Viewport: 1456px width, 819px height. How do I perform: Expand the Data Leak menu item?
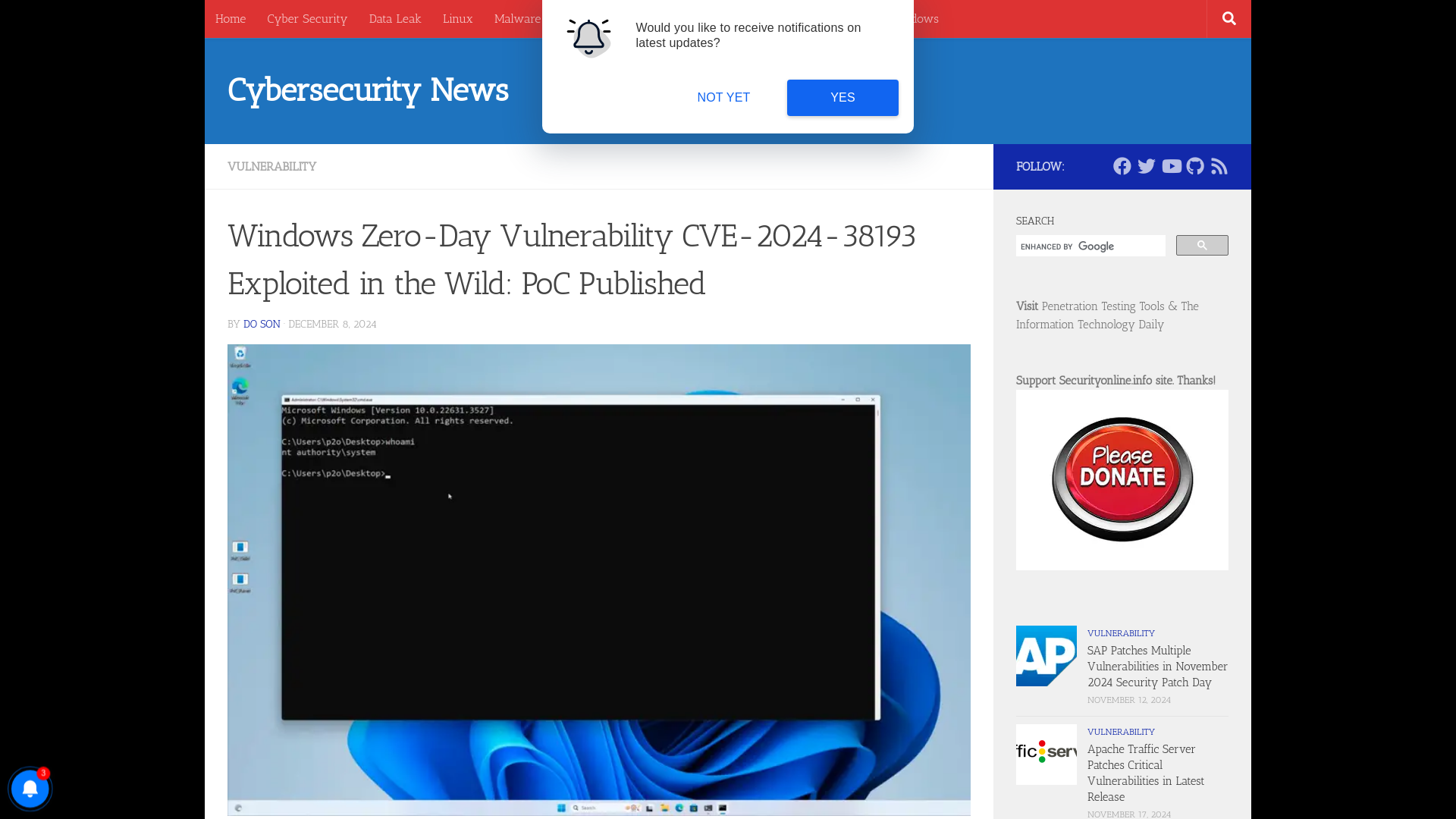click(x=395, y=19)
